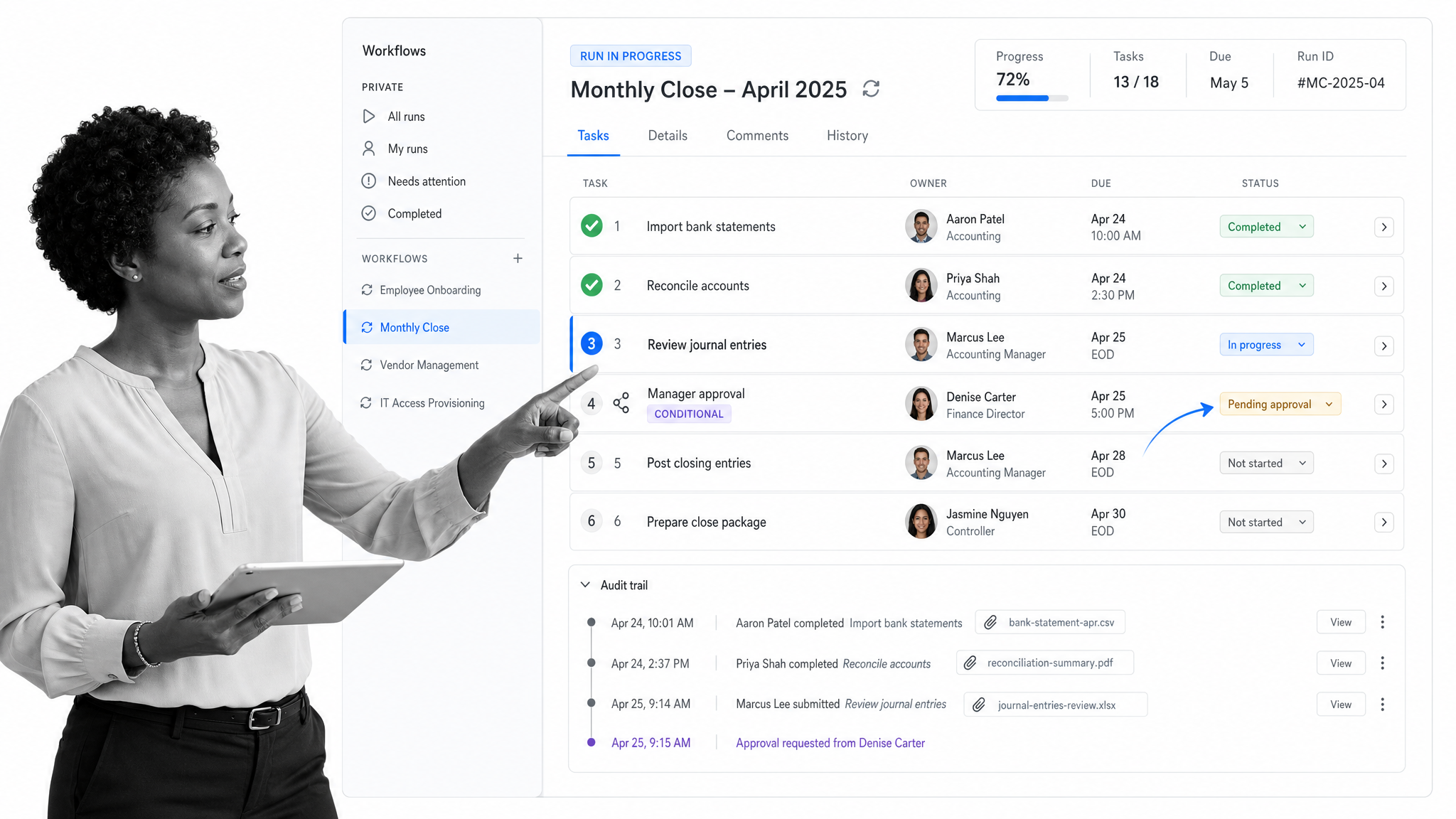Click the blue step 3 circle
Screen dimensions: 1456x819
[x=591, y=343]
